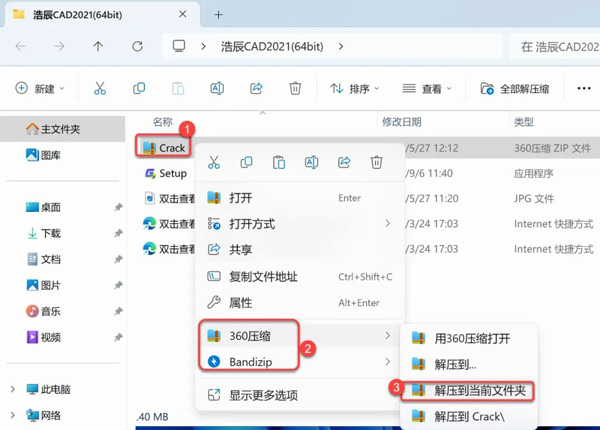Expand chevron before 浩辰CAD2021(64bit) in address bar
The image size is (600, 430).
point(204,46)
